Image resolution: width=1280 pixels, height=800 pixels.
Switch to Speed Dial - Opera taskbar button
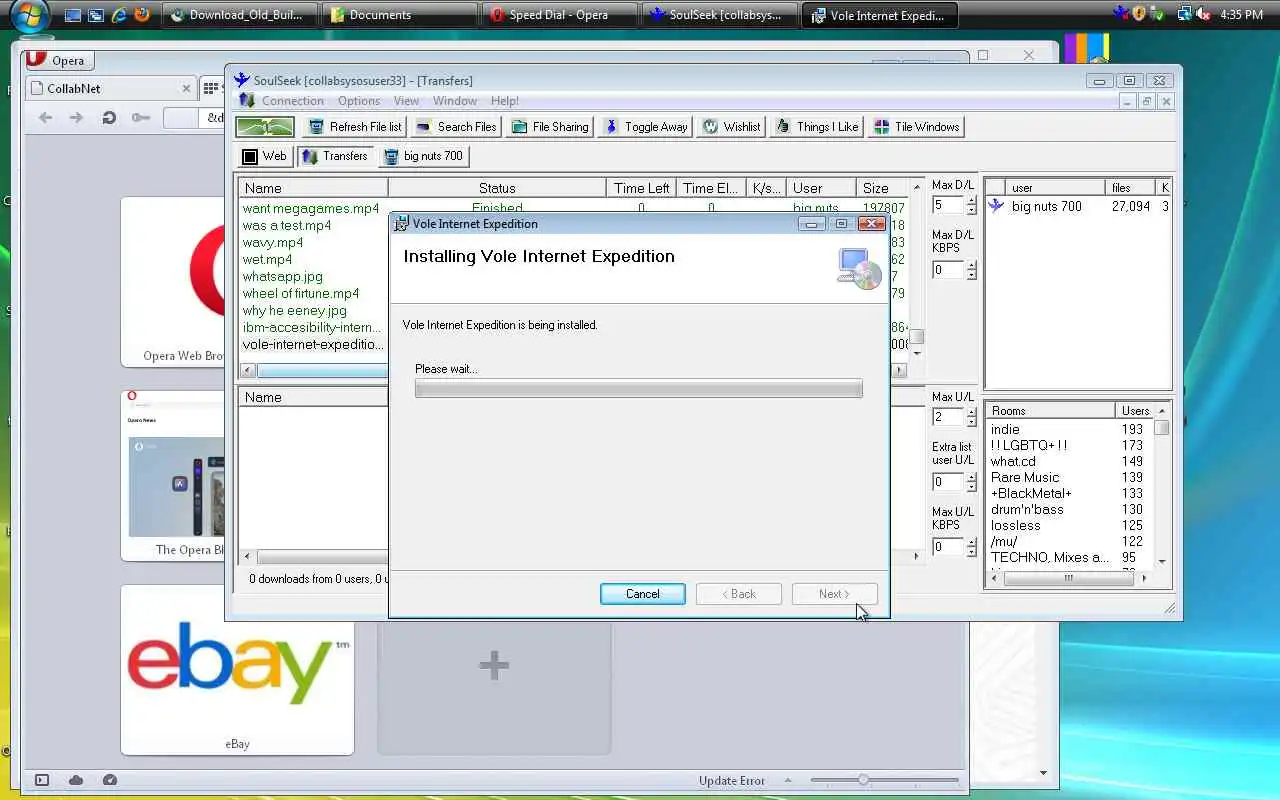[x=557, y=15]
